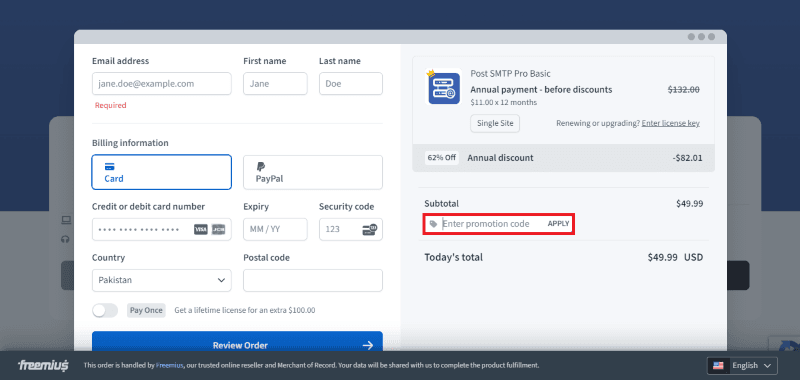Focus the Expiry MM / YY field
Screen dimensions: 800x380
[x=275, y=230]
